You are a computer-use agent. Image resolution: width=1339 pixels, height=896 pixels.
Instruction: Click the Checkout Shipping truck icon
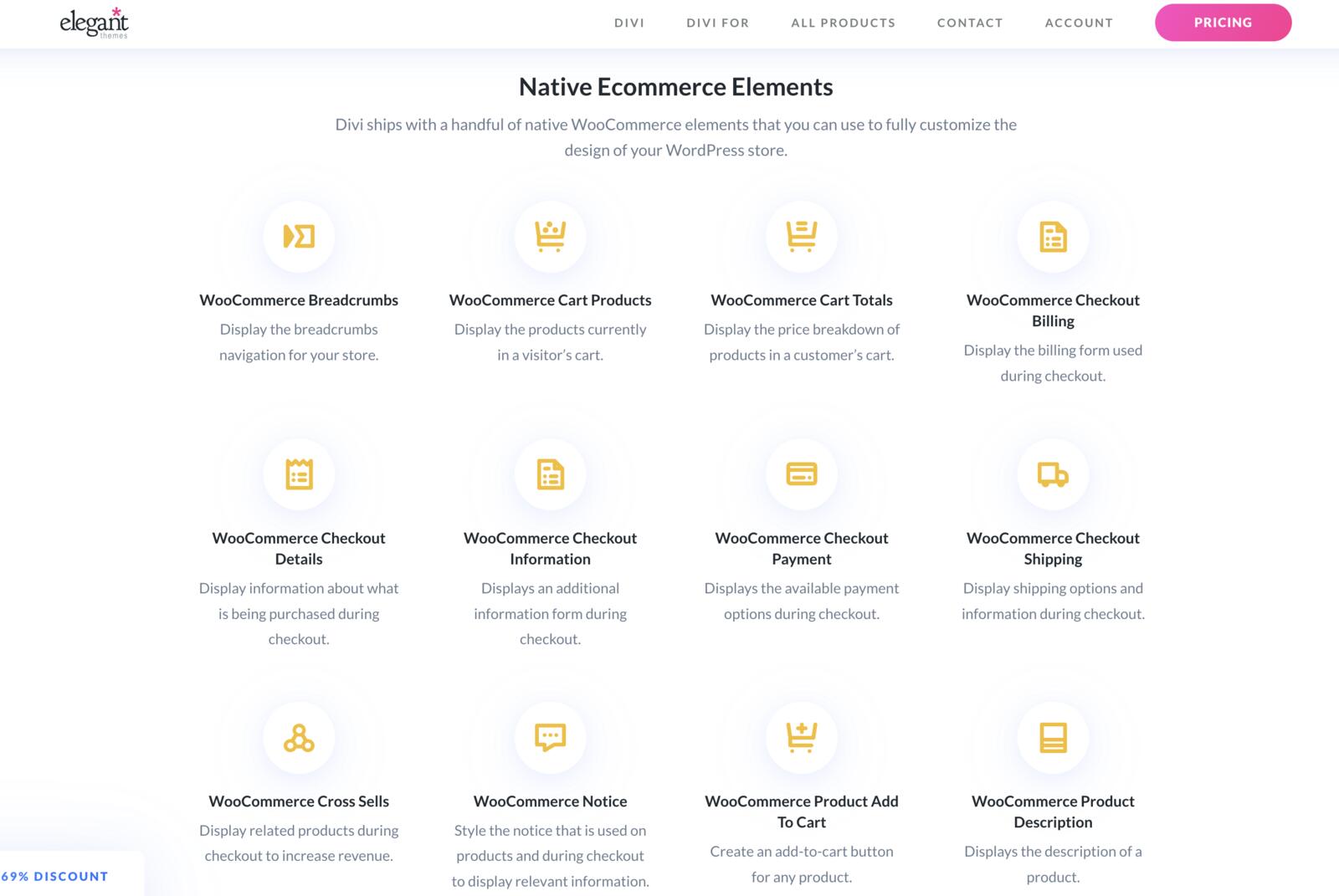(x=1053, y=474)
